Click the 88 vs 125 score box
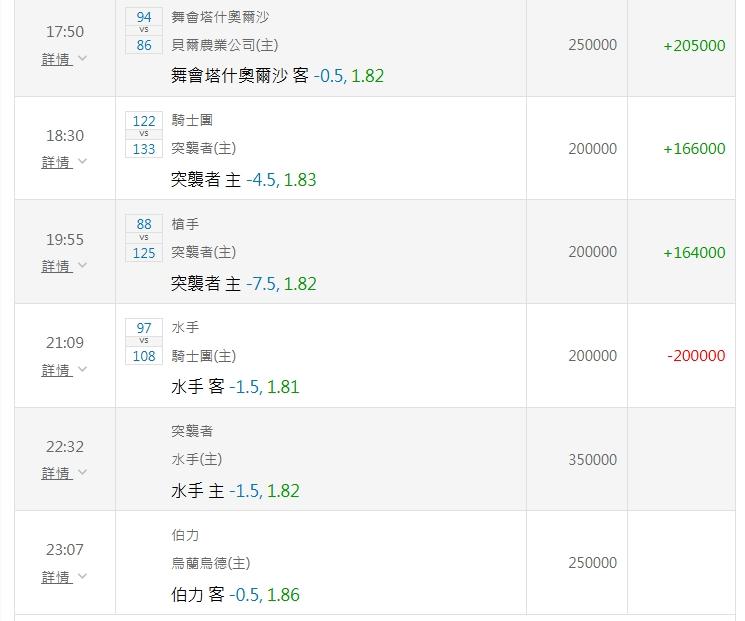This screenshot has width=745, height=621. pos(144,238)
